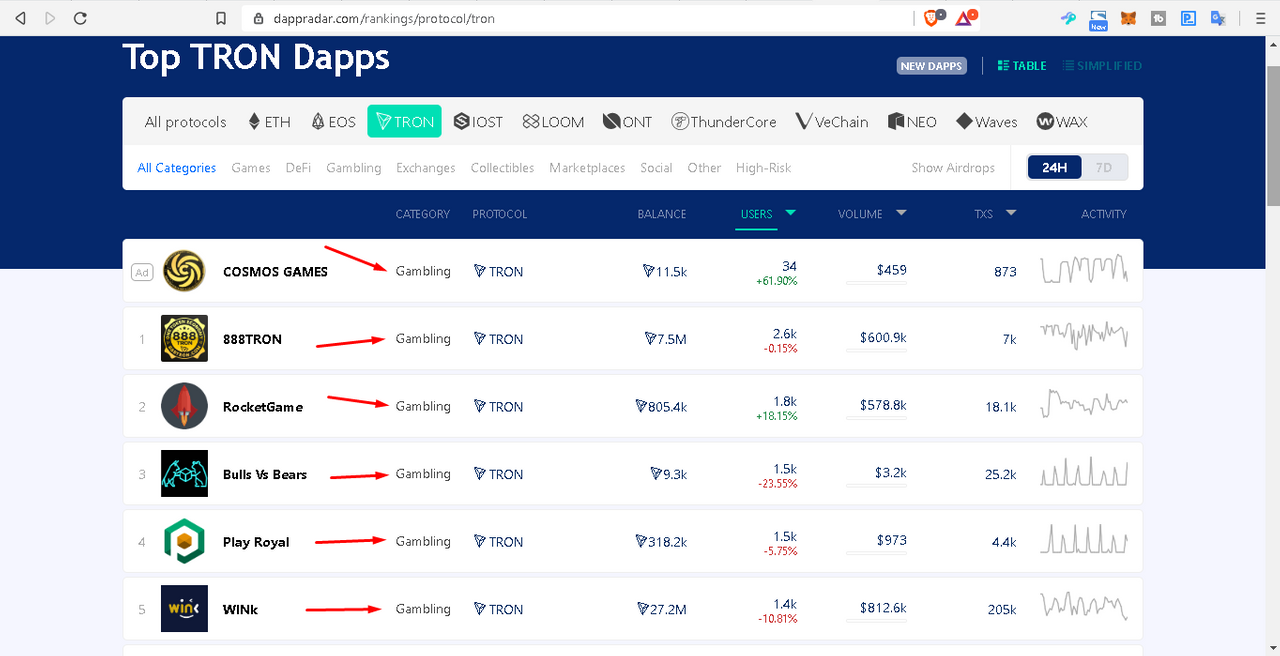1280x656 pixels.
Task: Filter by Social category
Action: pyautogui.click(x=656, y=168)
